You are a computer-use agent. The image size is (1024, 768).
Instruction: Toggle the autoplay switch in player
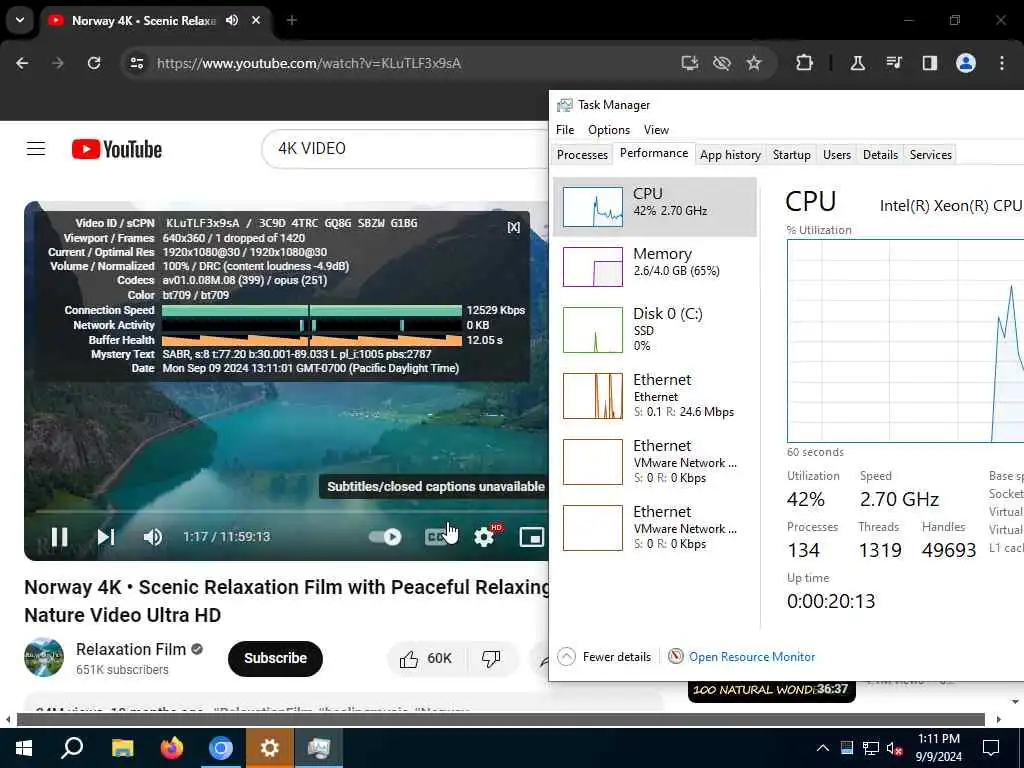pyautogui.click(x=385, y=537)
